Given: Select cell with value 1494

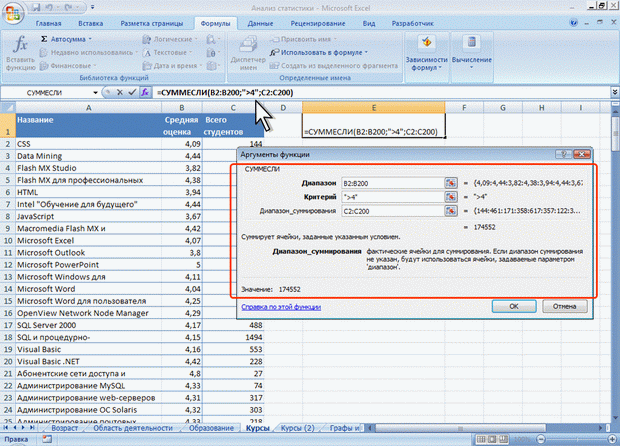Looking at the screenshot, I should click(233, 337).
